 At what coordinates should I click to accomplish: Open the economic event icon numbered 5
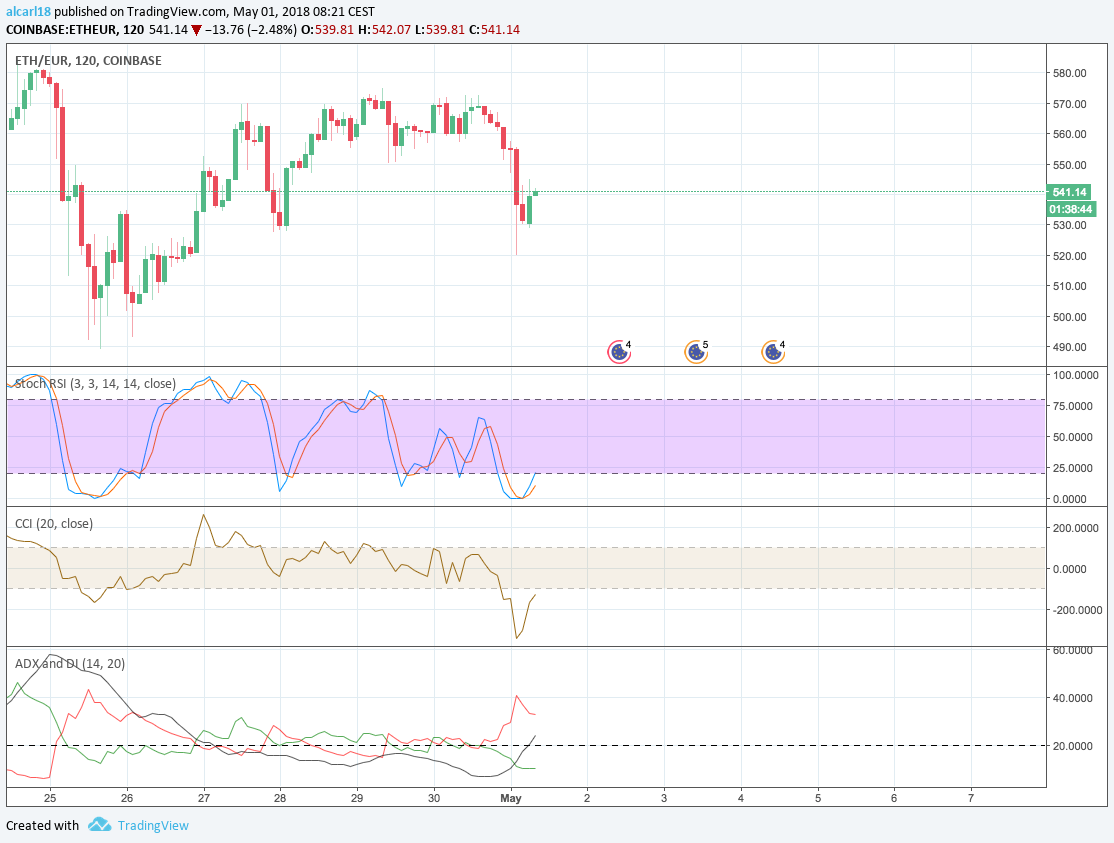pos(696,352)
